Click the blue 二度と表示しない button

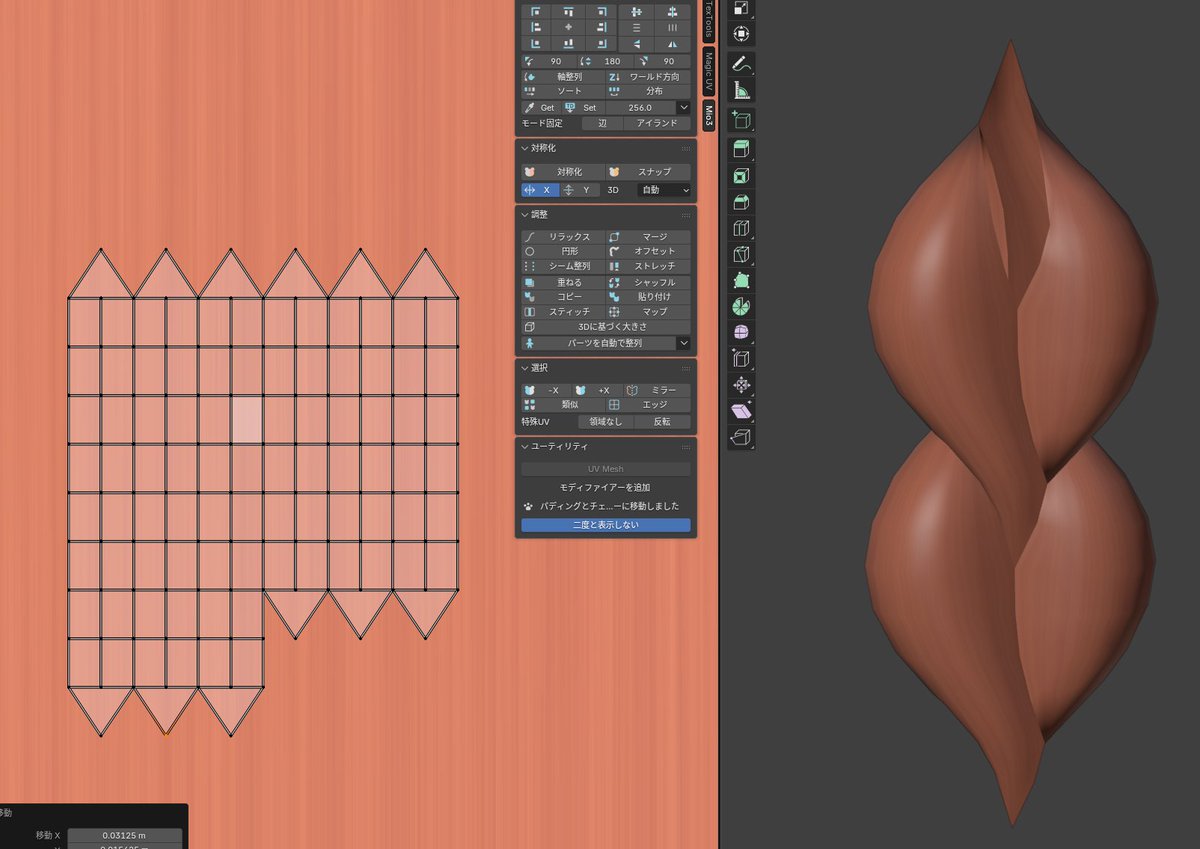pyautogui.click(x=606, y=525)
